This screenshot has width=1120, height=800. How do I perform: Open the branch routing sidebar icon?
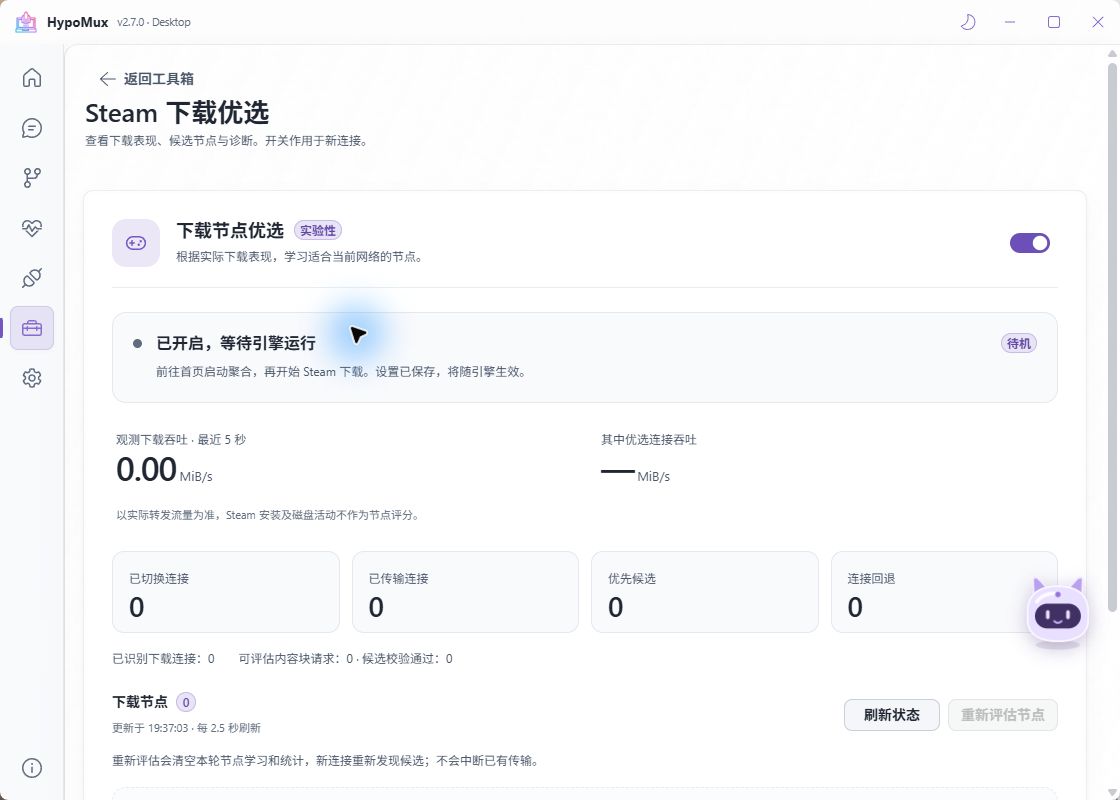coord(31,178)
